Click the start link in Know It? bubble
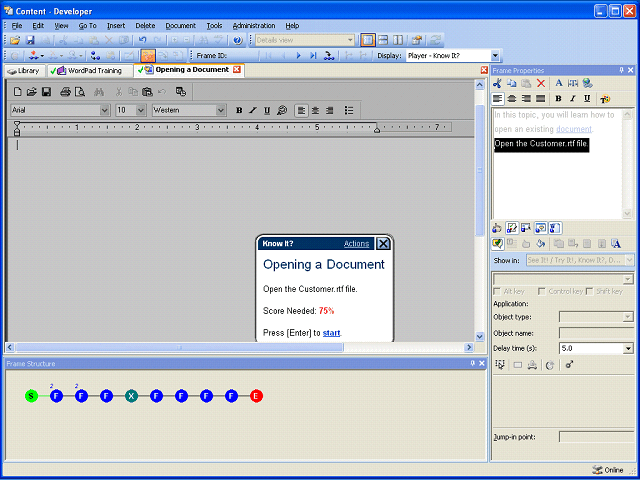 pyautogui.click(x=331, y=333)
